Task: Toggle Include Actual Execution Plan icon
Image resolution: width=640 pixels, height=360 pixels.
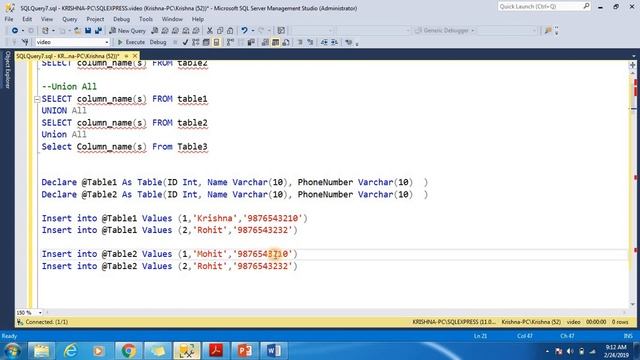Action: (x=230, y=42)
